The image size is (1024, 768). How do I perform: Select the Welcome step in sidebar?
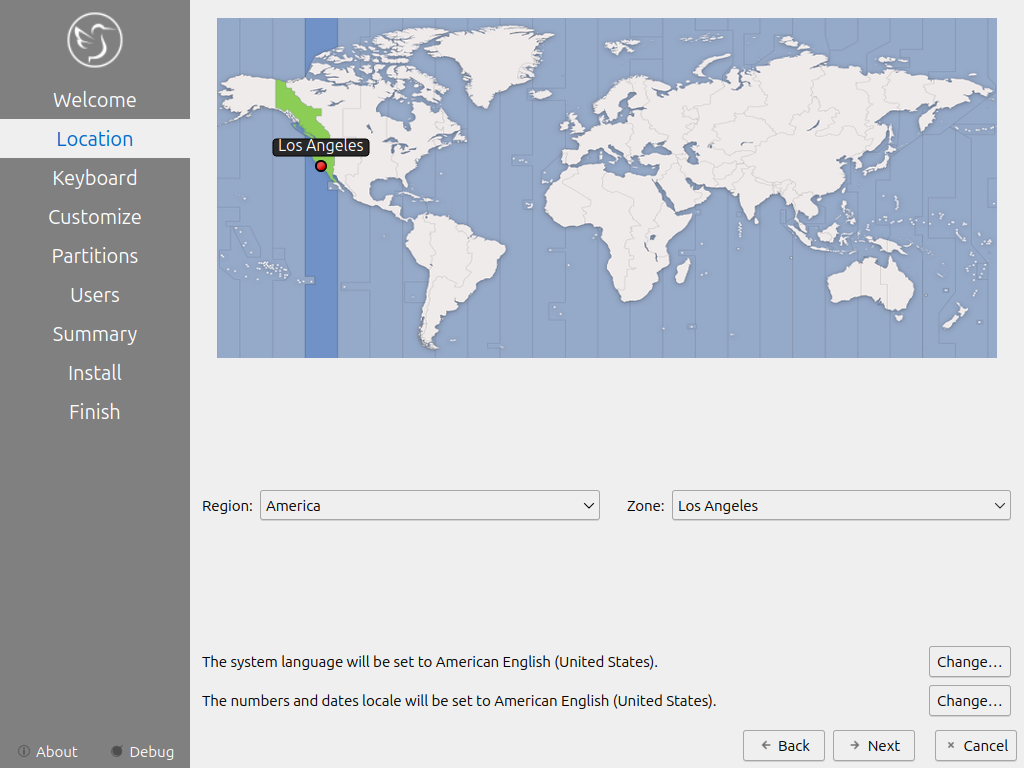[95, 100]
